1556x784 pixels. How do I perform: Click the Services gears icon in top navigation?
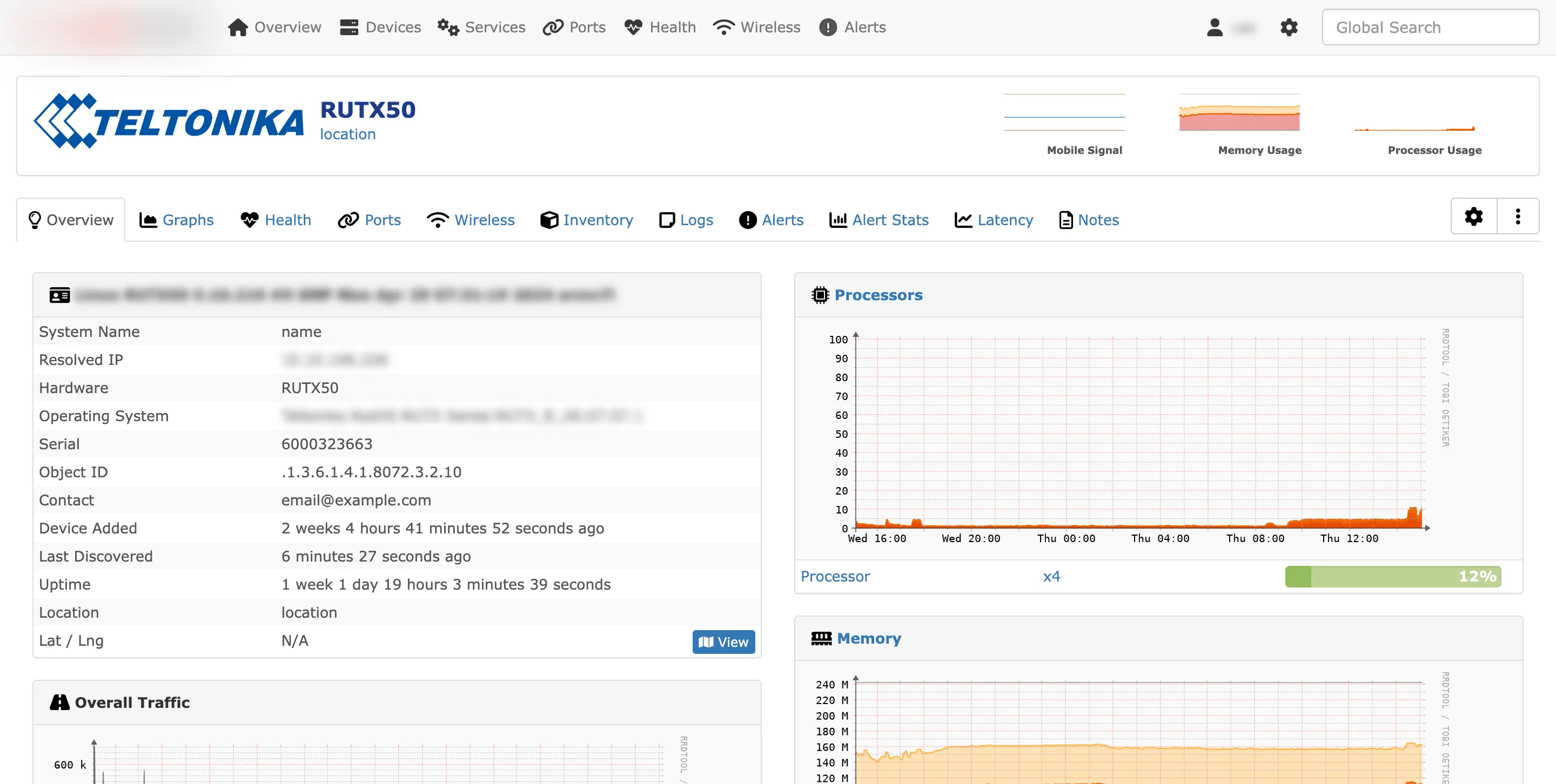[448, 27]
